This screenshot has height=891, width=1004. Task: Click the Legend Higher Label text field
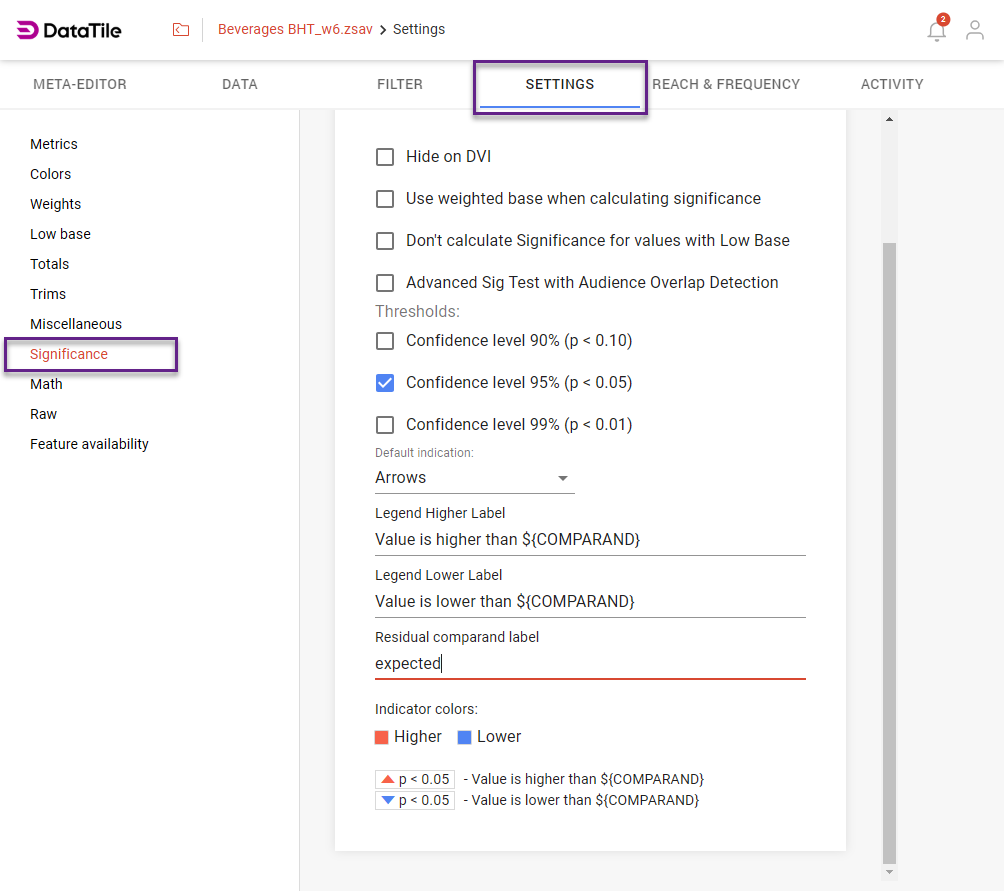[590, 540]
